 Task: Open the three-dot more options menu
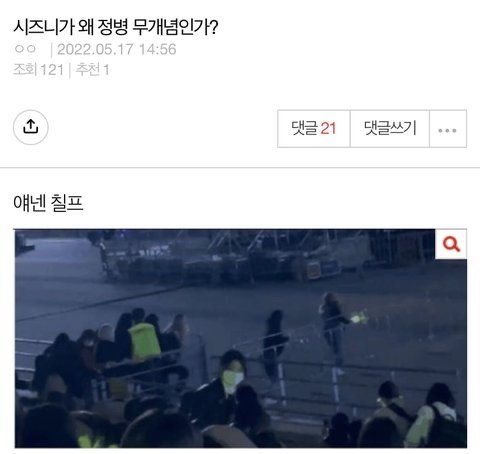(448, 129)
